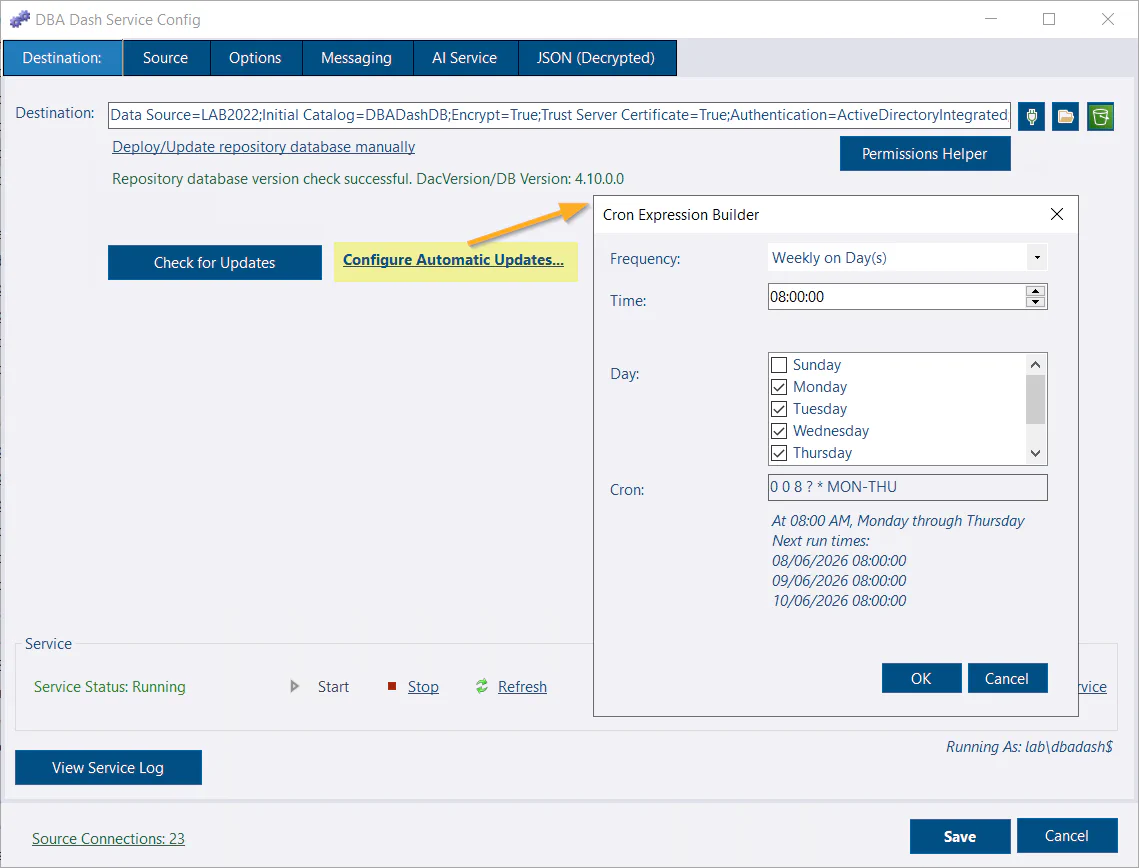
Task: Click the green Refresh arrows icon
Action: (482, 686)
